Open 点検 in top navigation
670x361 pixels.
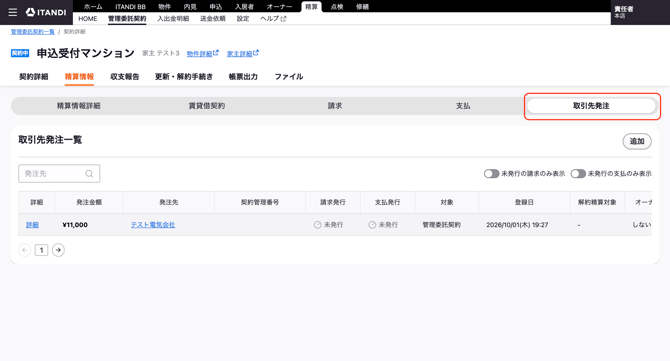pos(337,7)
